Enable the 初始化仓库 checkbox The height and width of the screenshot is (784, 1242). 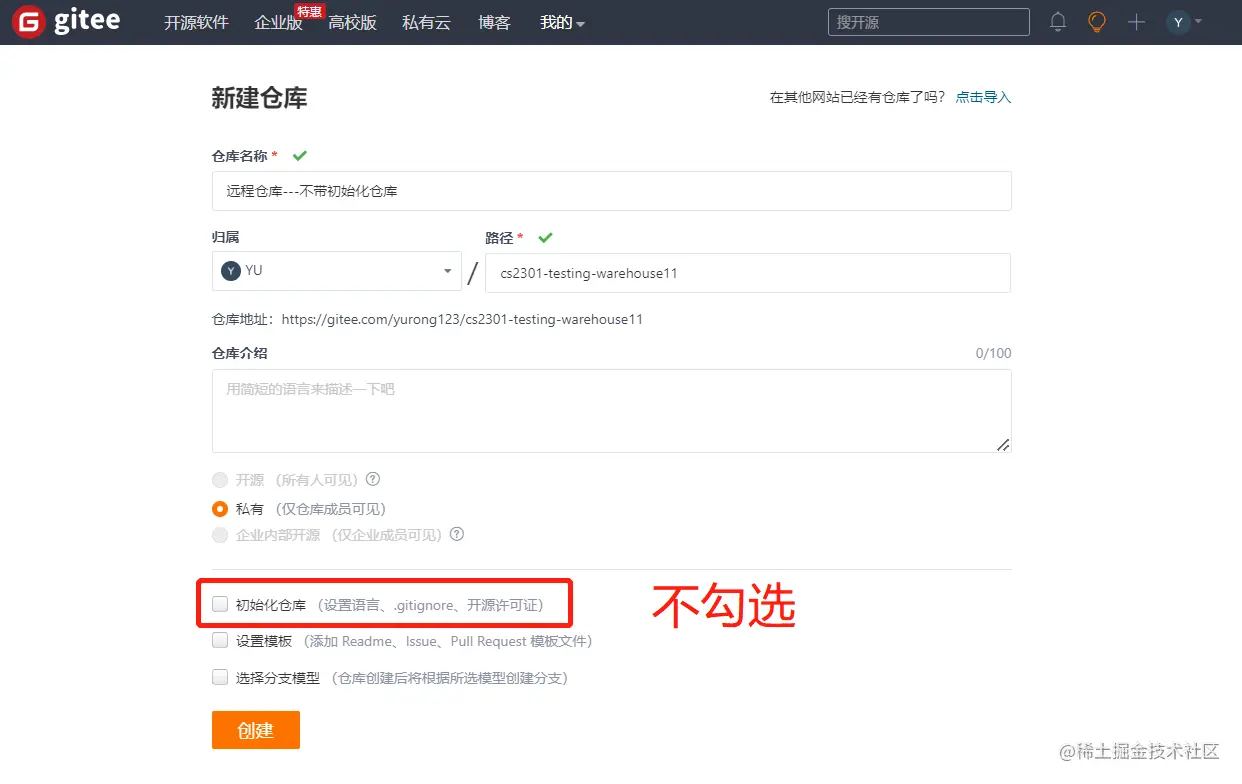point(219,604)
